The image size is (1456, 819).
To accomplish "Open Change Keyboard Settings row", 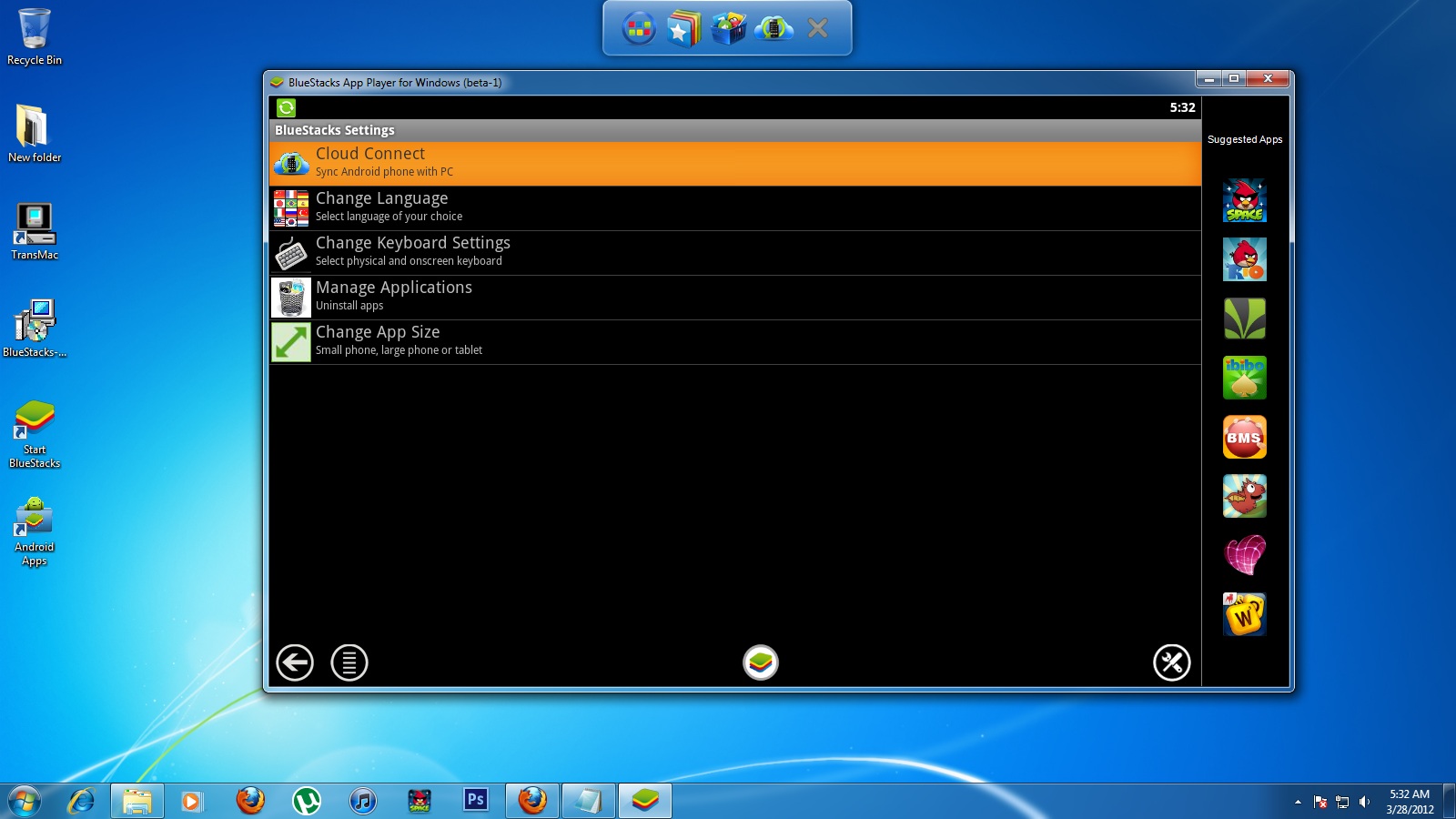I will click(735, 253).
